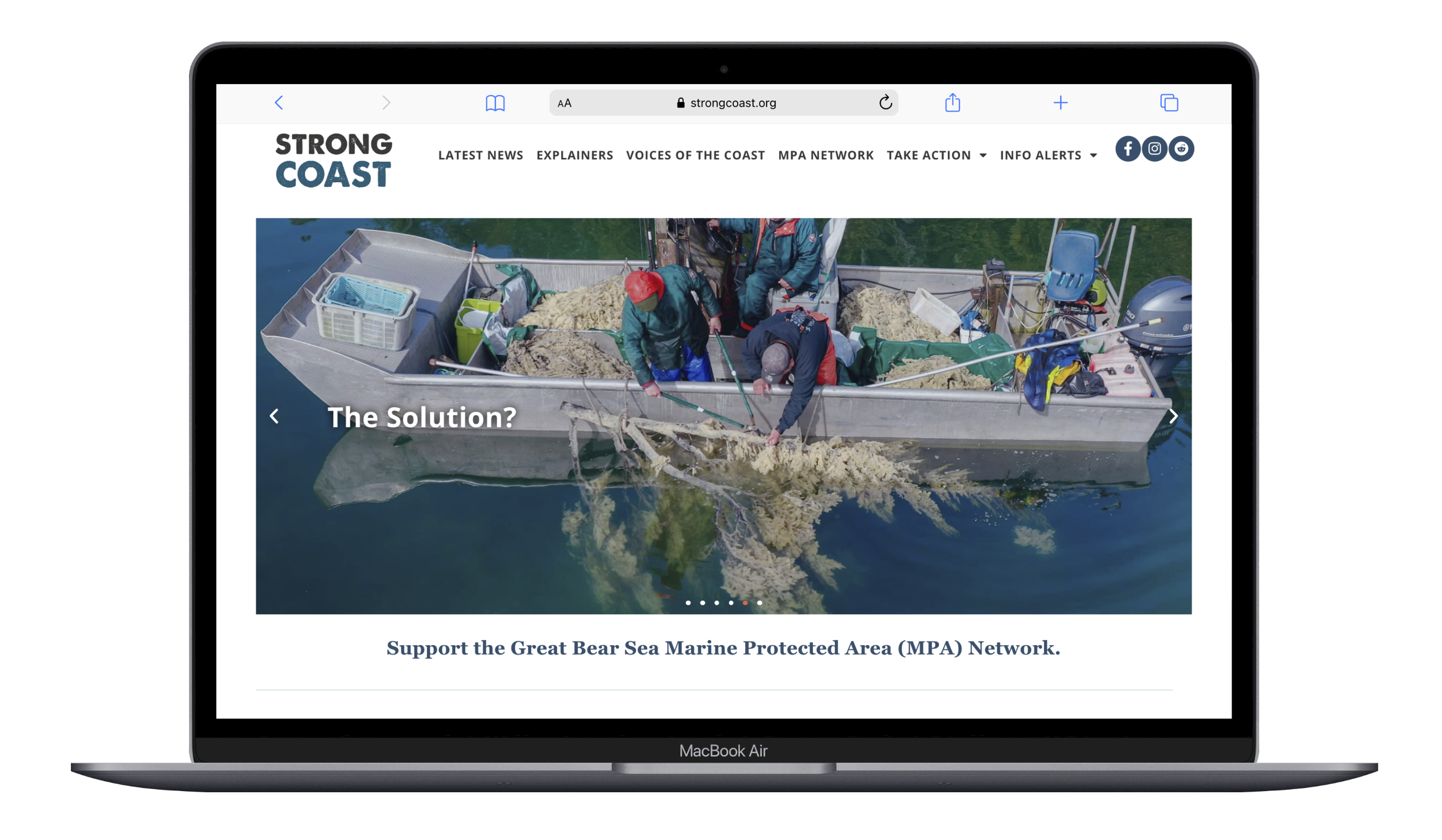Open the Facebook social icon
The width and height of the screenshot is (1442, 840).
[1127, 149]
